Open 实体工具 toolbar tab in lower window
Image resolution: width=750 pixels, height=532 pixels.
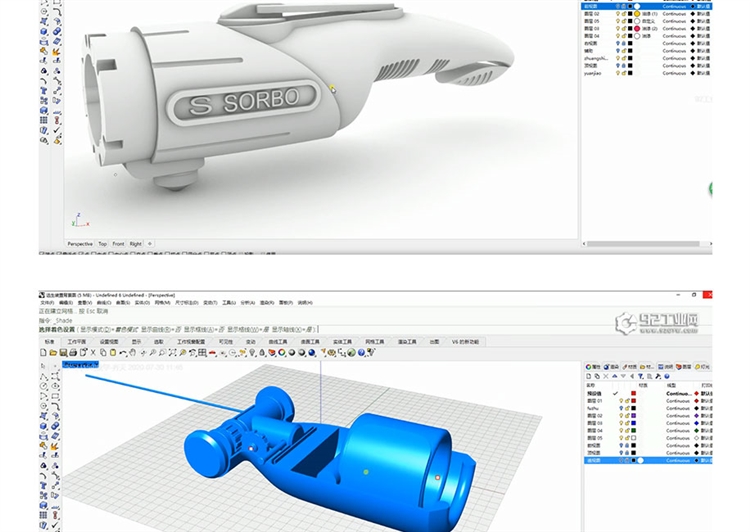(x=342, y=342)
